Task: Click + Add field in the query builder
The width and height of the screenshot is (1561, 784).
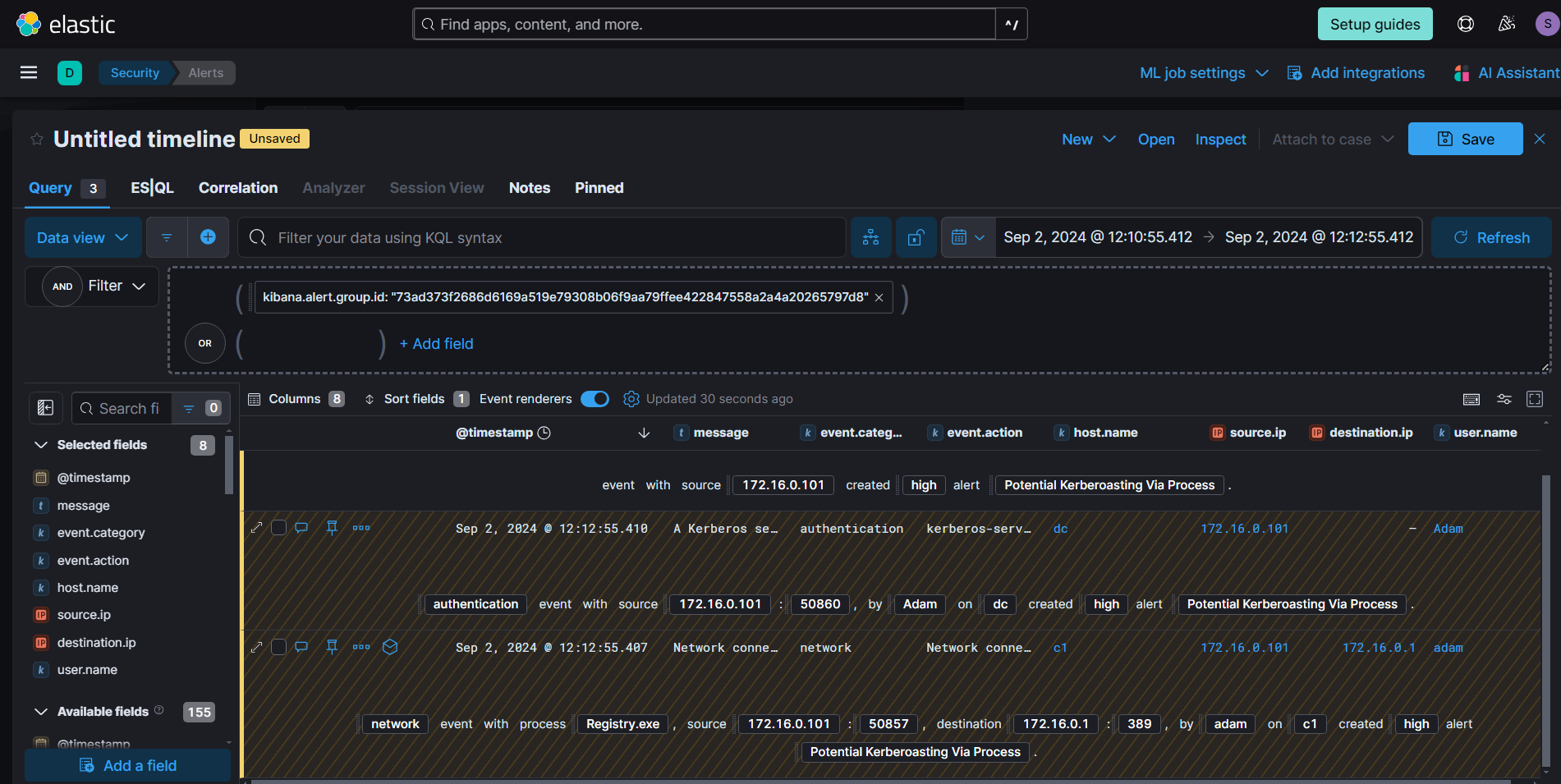Action: [x=436, y=344]
